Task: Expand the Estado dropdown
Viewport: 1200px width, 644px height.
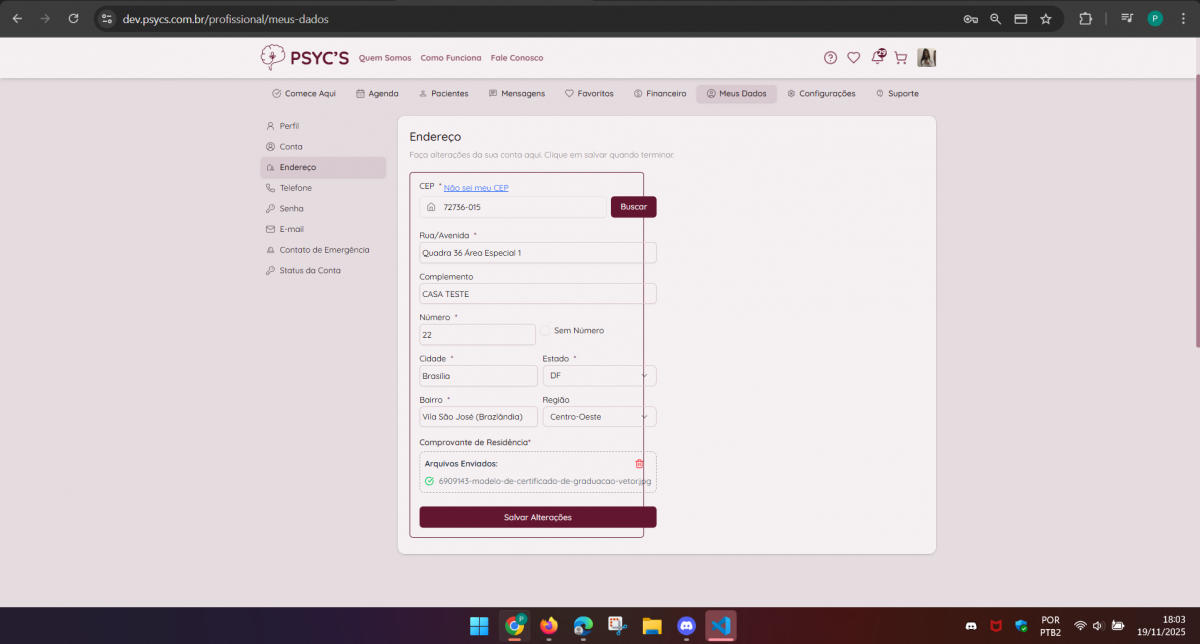Action: pyautogui.click(x=599, y=376)
